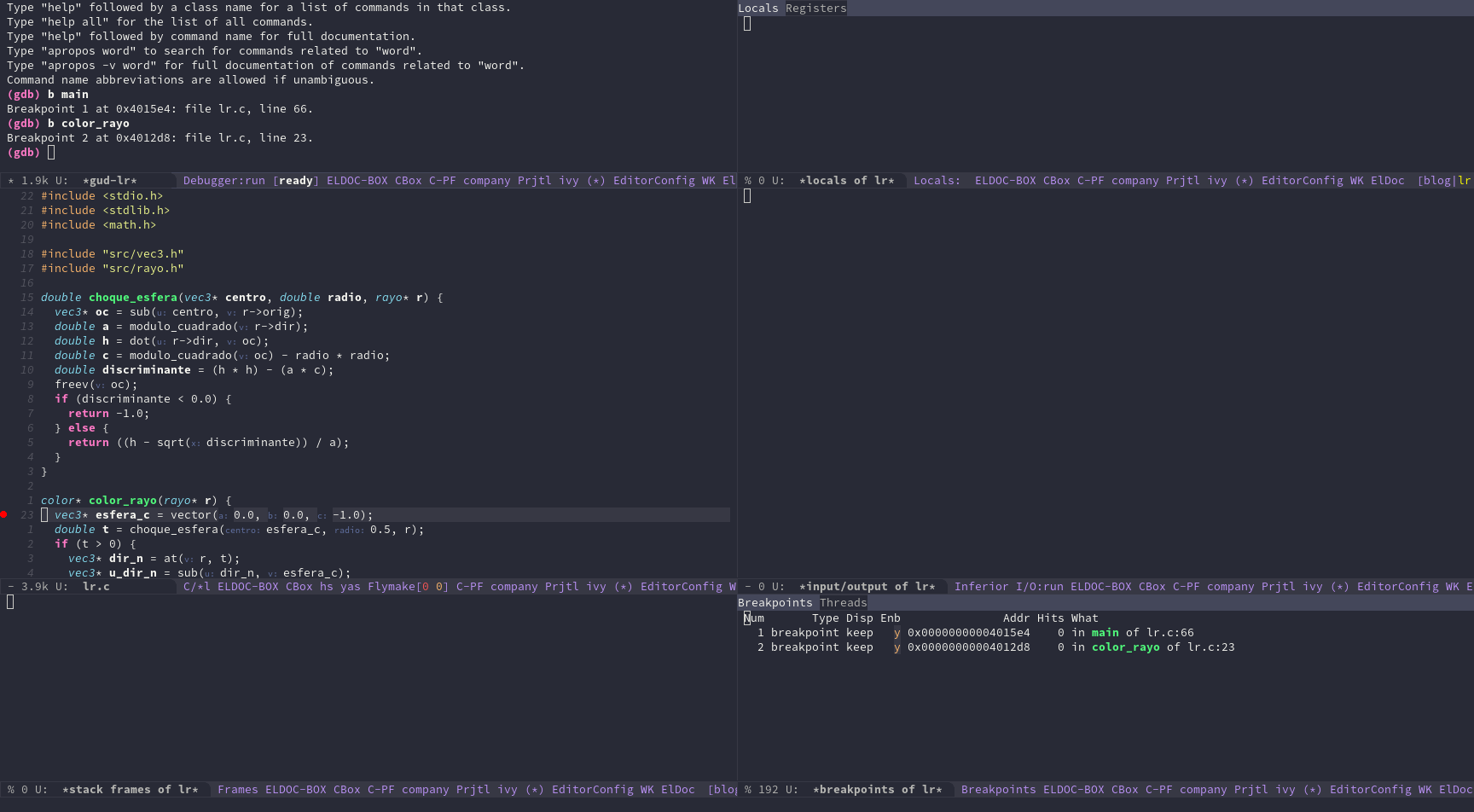
Task: Click 3.9k size indicator in lr.c mode line
Action: coord(35,587)
